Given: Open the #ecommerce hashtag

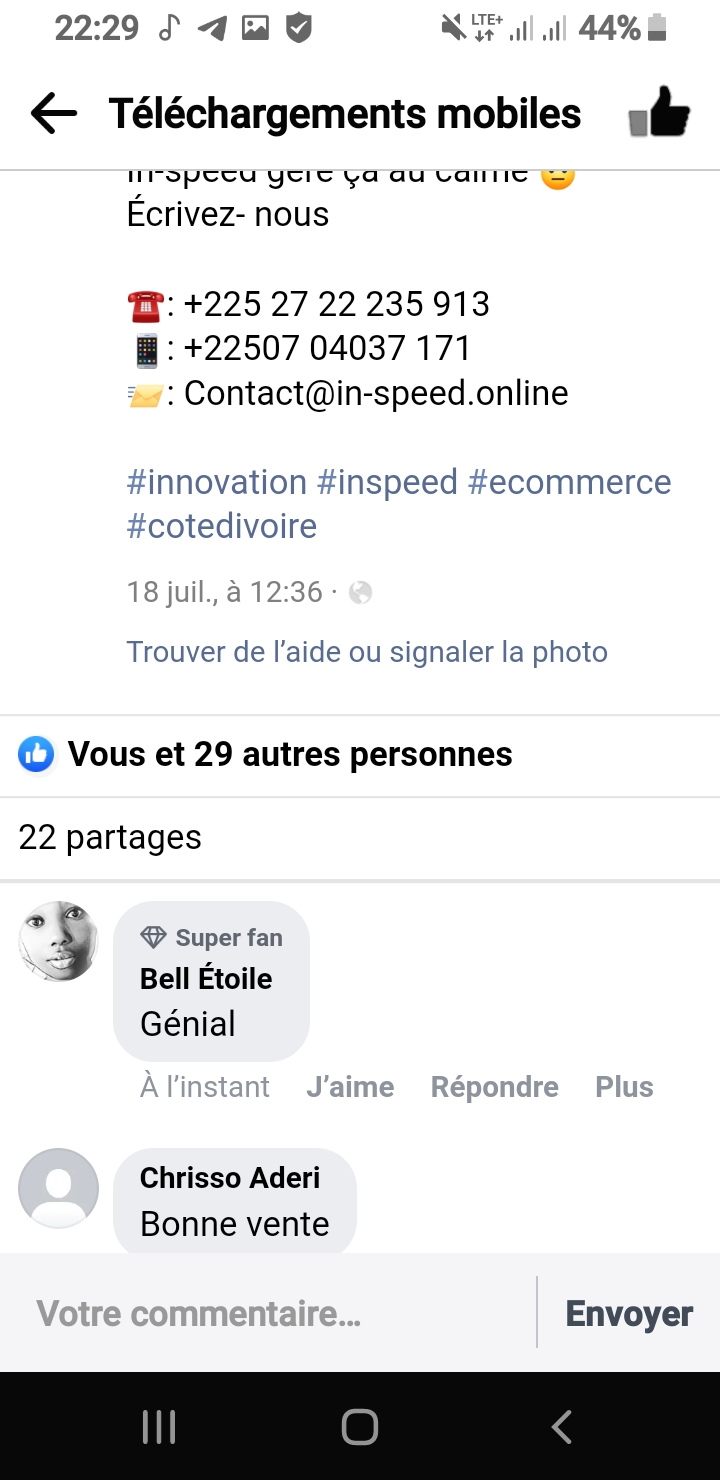Looking at the screenshot, I should tap(569, 482).
